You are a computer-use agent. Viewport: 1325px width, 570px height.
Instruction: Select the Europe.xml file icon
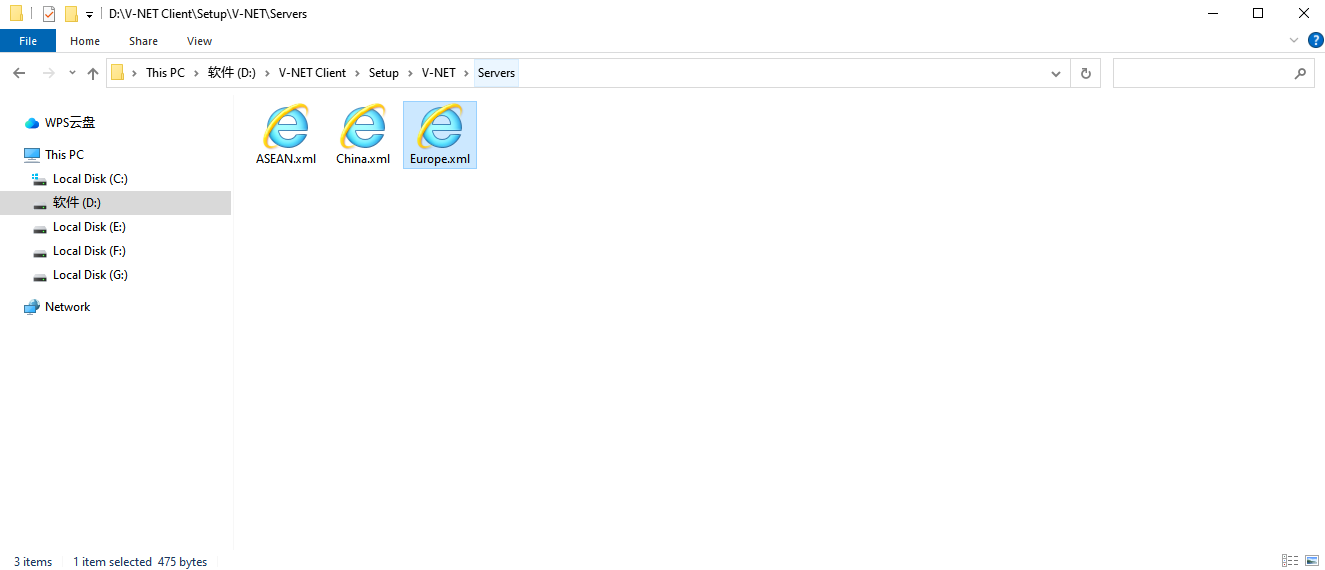point(440,126)
